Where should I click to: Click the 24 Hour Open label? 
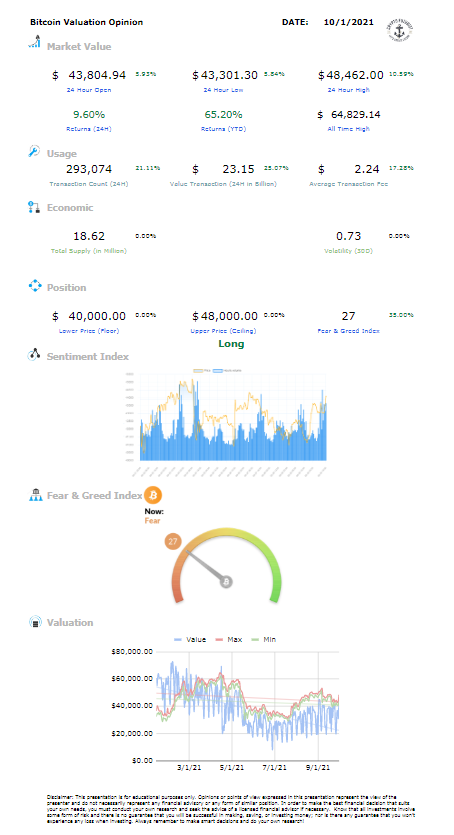(89, 90)
